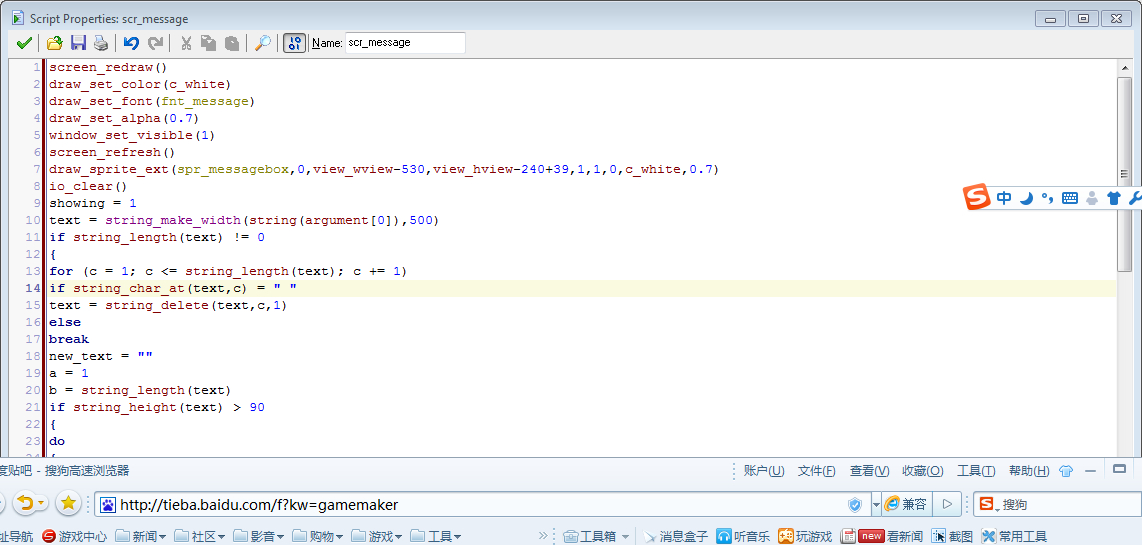Open 看新闻 news button
Screen dimensions: 1142x545
coord(882,537)
